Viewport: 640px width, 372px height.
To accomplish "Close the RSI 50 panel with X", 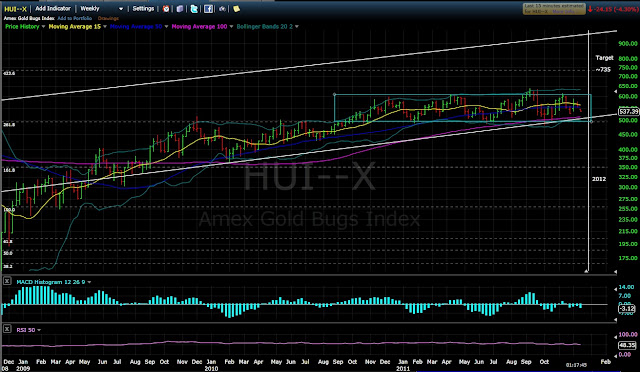I will point(7,329).
